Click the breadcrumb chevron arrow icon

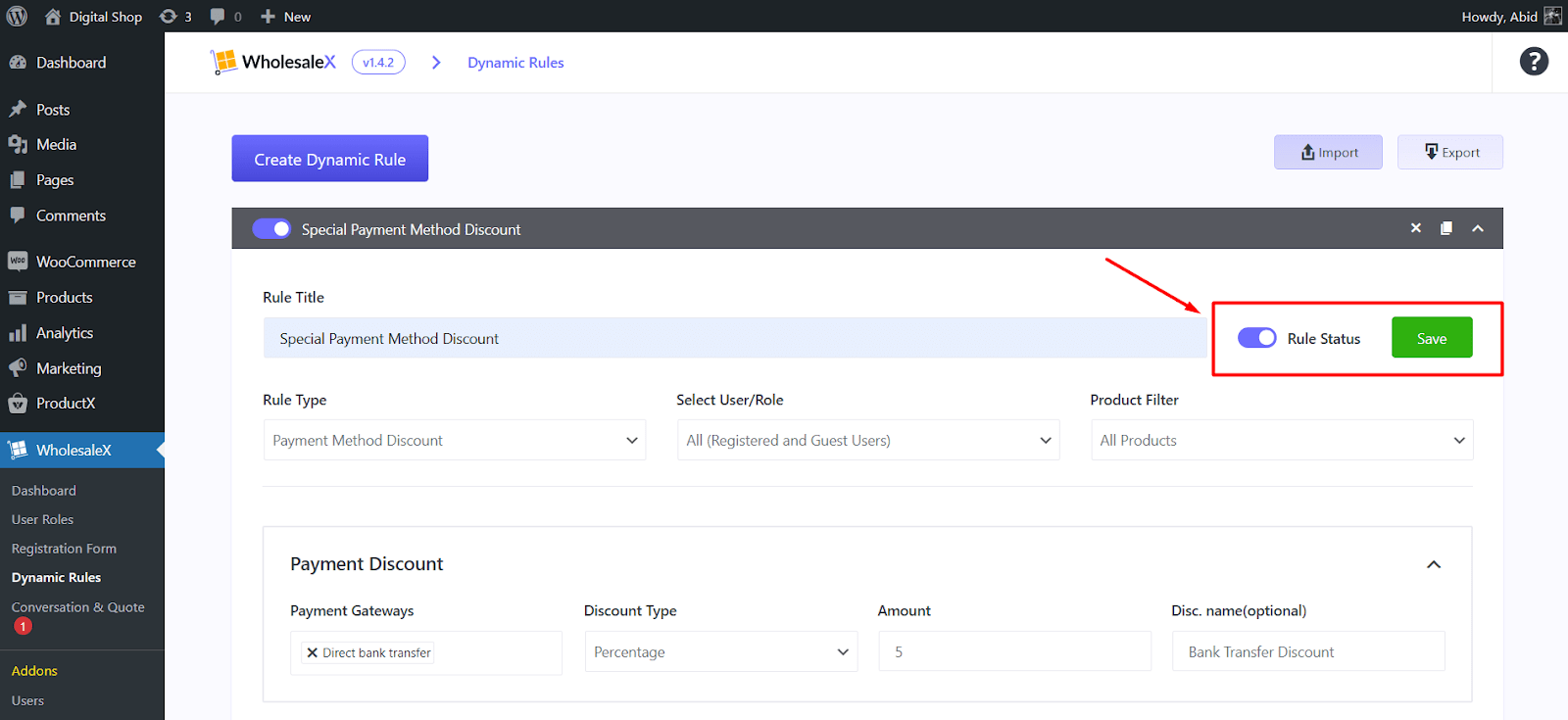pyautogui.click(x=436, y=63)
